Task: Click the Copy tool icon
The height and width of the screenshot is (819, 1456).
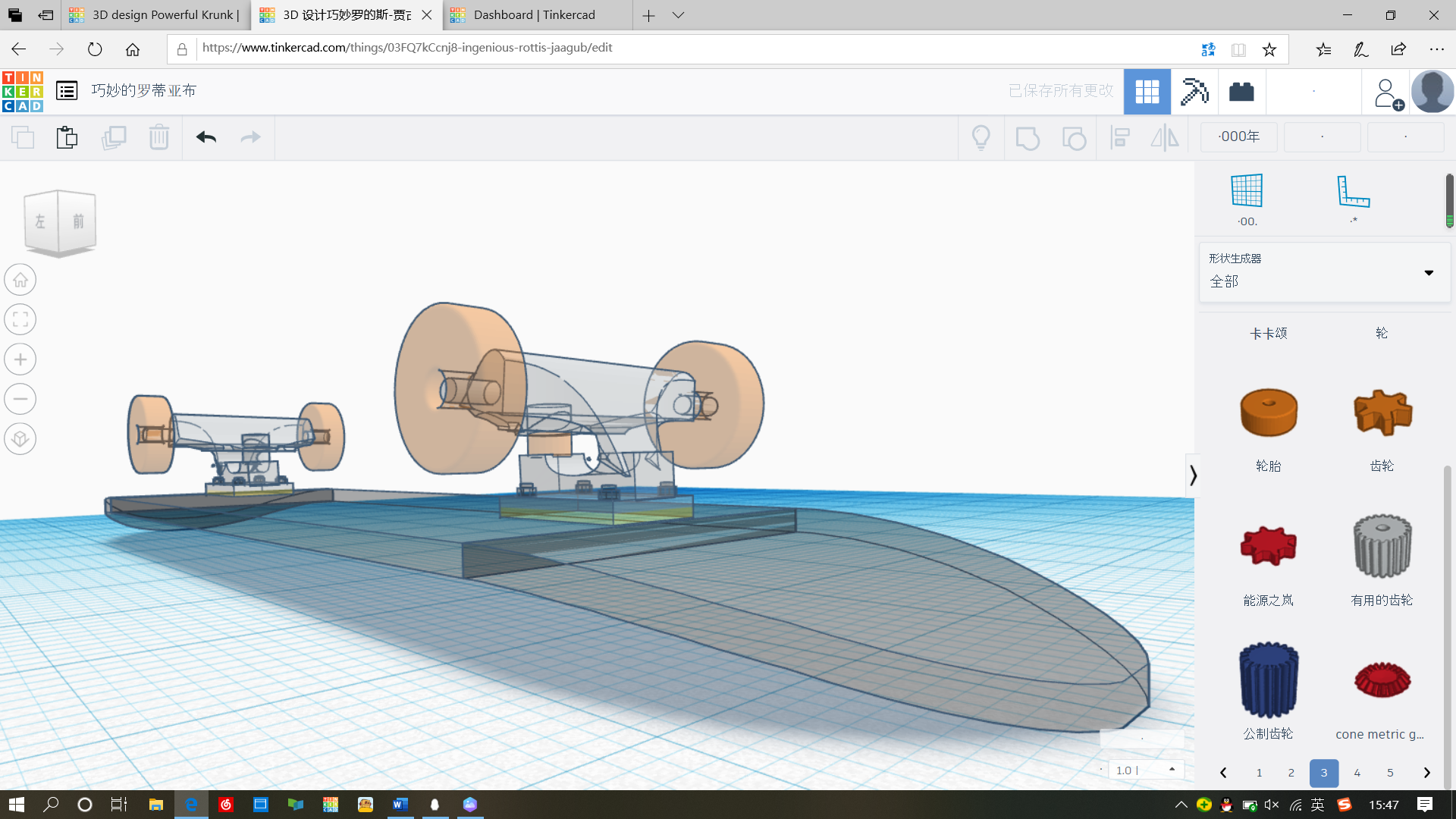Action: click(x=23, y=137)
